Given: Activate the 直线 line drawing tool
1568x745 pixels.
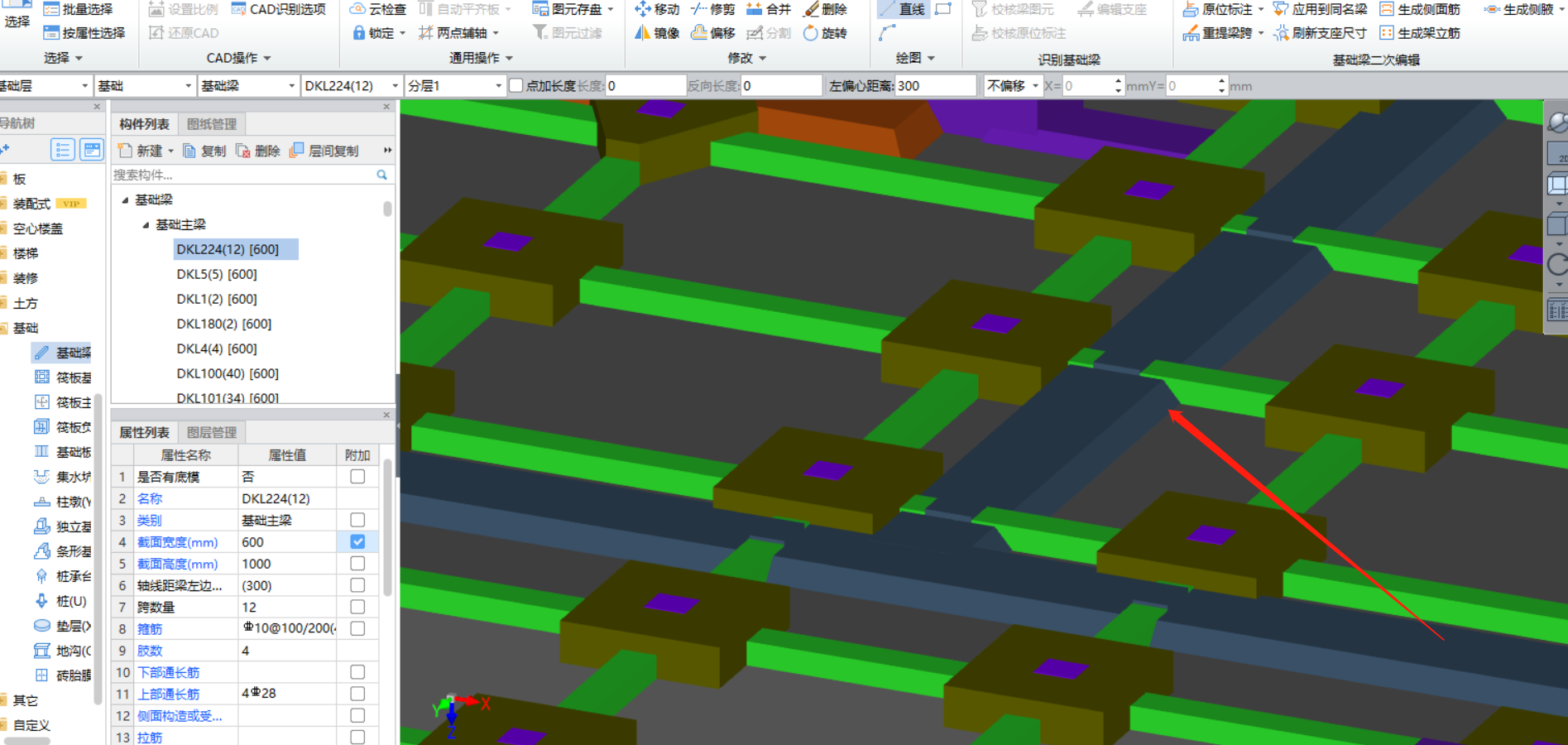Looking at the screenshot, I should pos(902,9).
